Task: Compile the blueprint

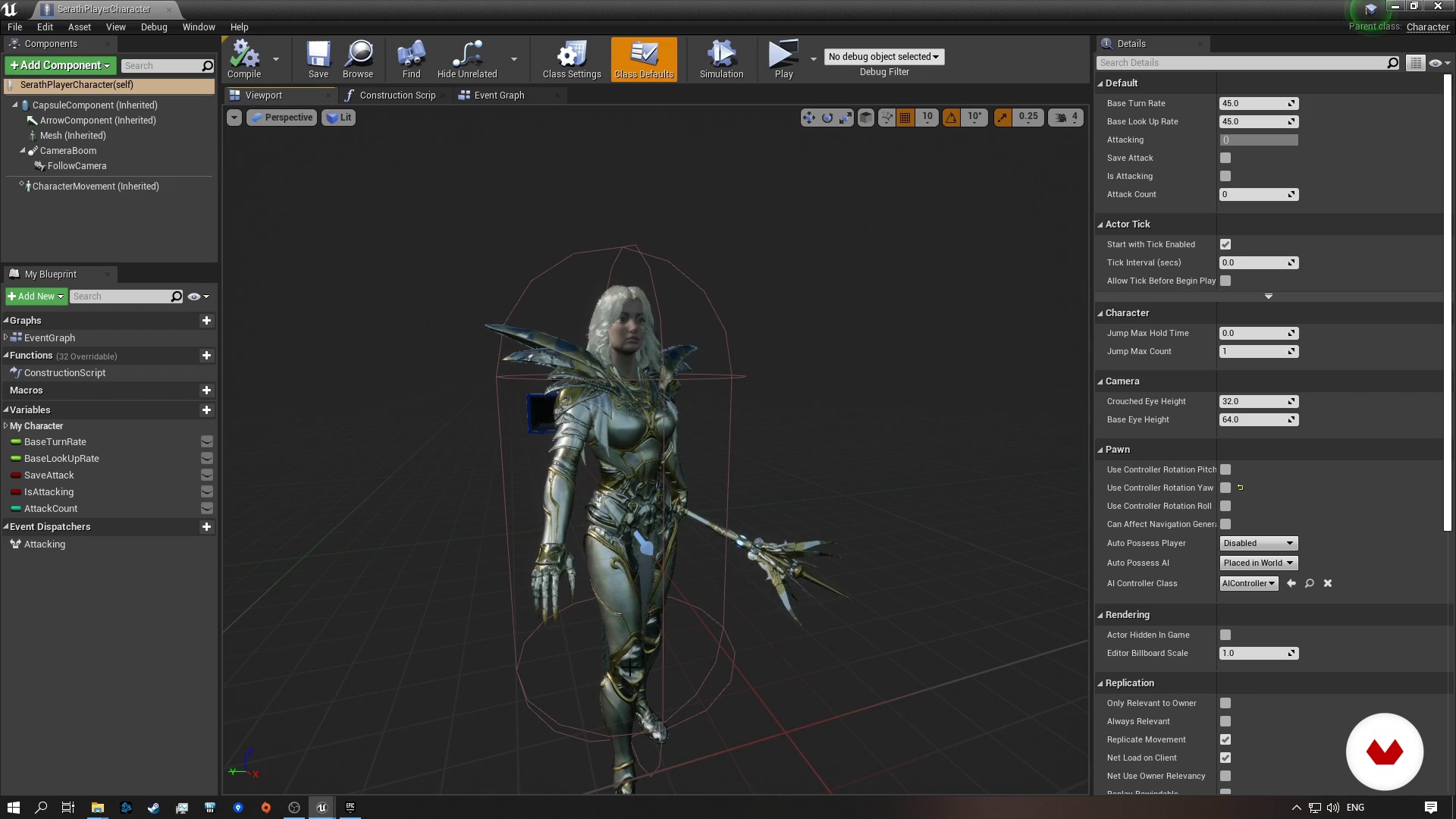Action: click(244, 59)
